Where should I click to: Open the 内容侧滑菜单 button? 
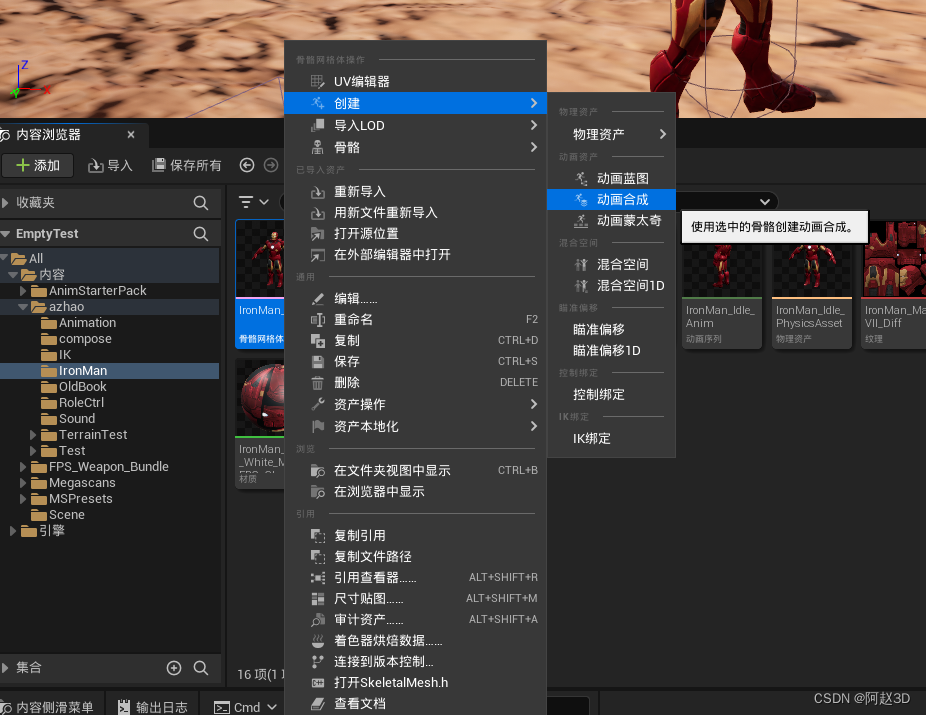click(x=47, y=707)
